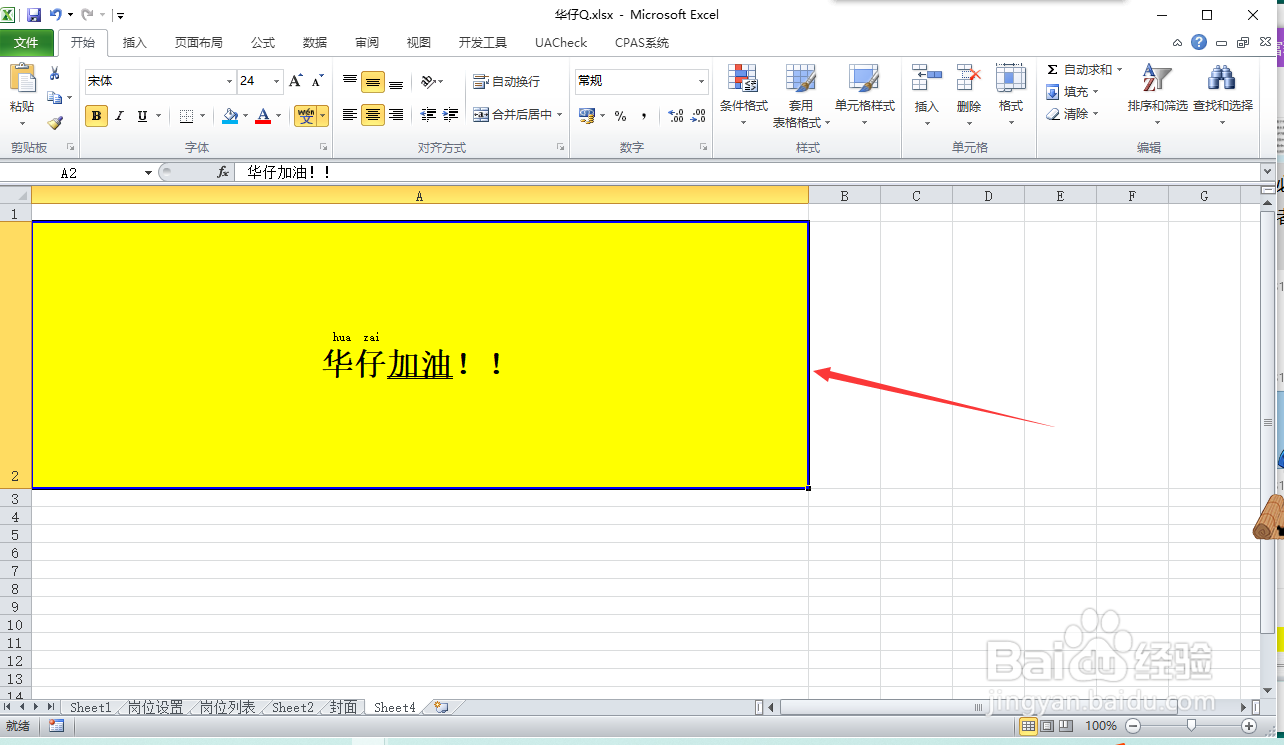Viewport: 1284px width, 745px height.
Task: Open the fill color dropdown arrow
Action: point(246,116)
